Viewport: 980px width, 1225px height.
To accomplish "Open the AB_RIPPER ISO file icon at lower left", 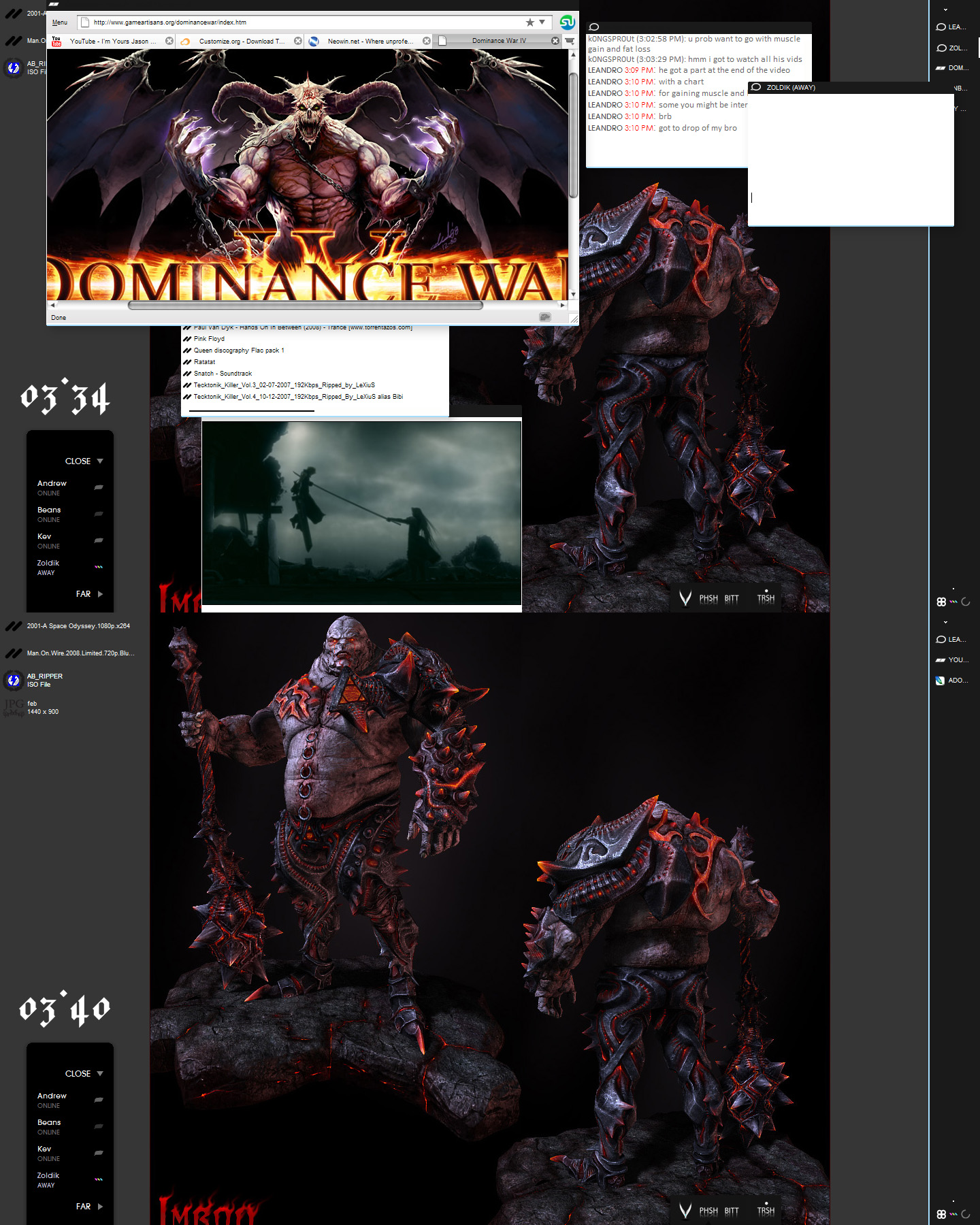I will 14,680.
